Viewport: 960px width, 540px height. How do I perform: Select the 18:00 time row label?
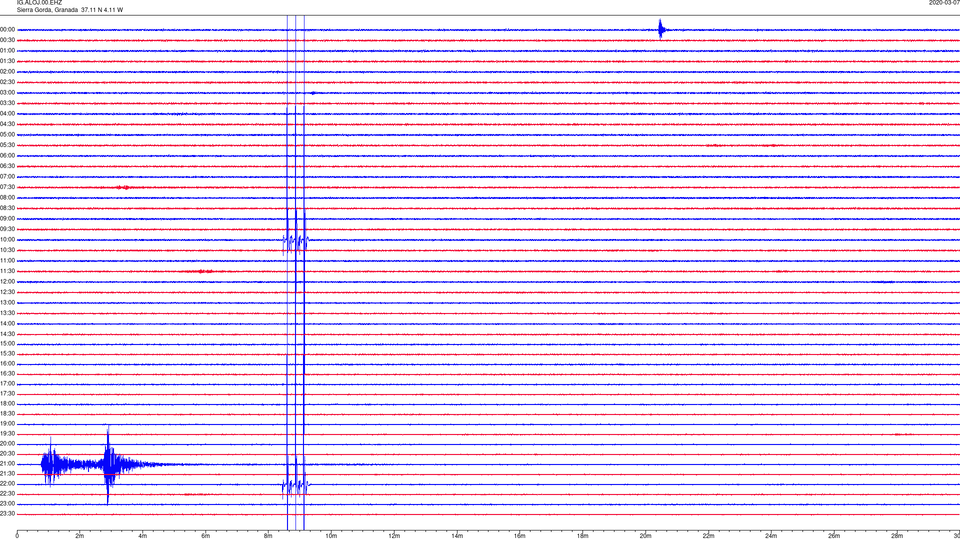pos(8,404)
